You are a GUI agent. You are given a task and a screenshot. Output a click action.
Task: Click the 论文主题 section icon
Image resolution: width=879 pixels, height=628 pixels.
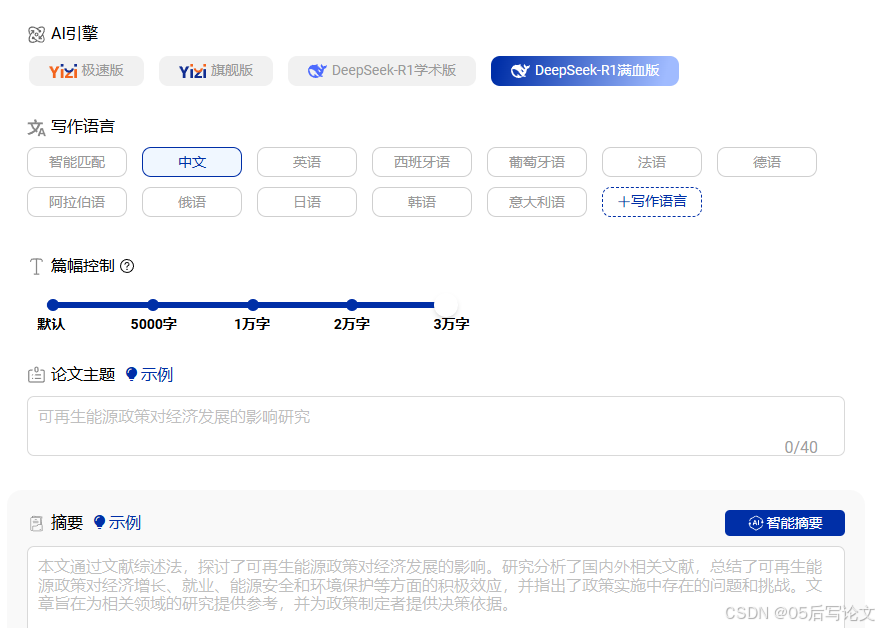pyautogui.click(x=36, y=375)
